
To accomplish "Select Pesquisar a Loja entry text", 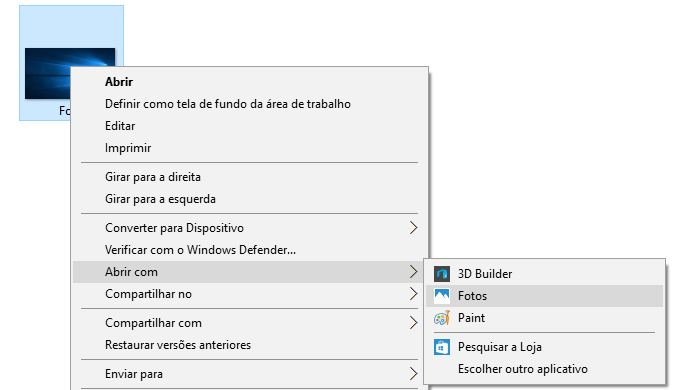I will [x=500, y=347].
